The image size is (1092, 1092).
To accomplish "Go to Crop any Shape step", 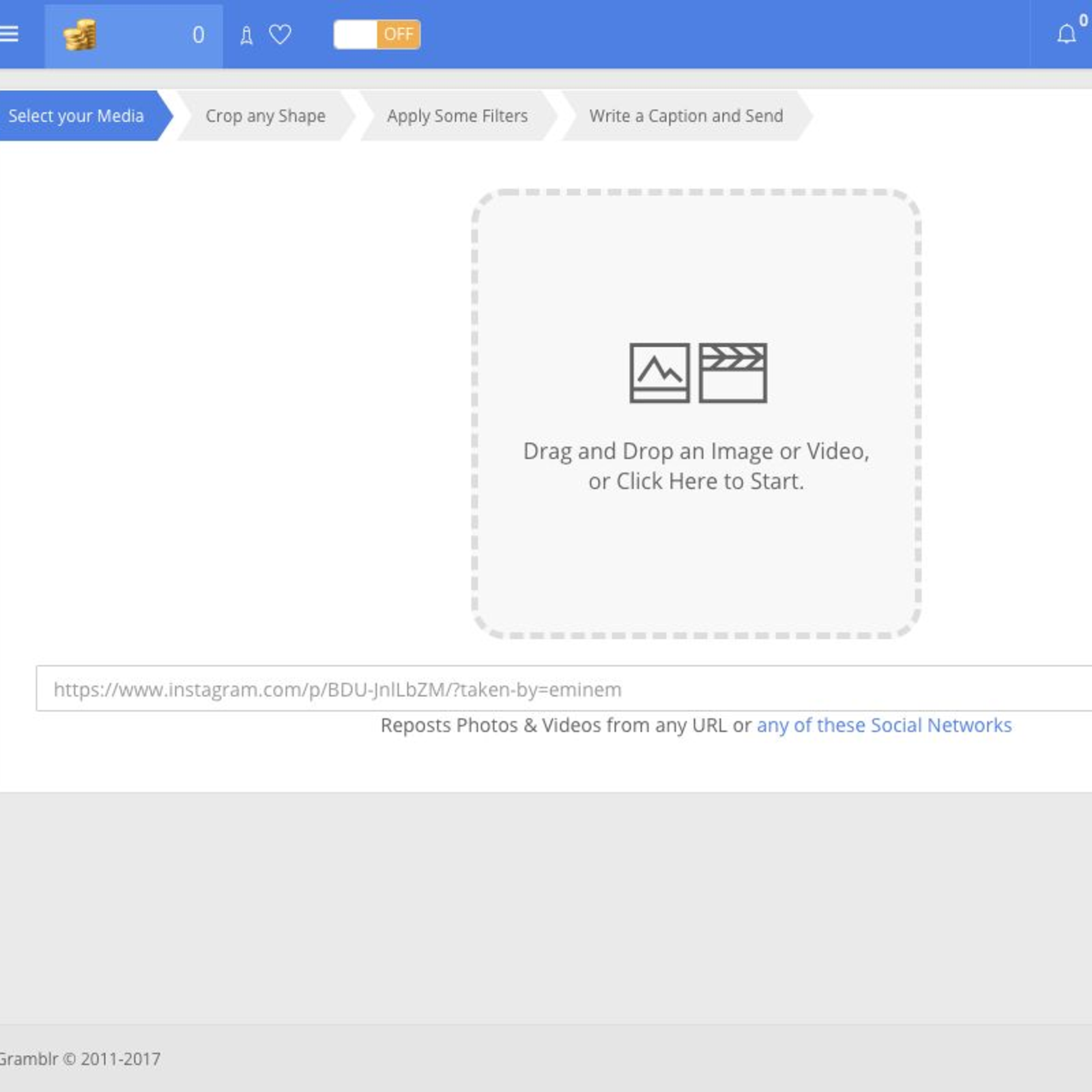I will (265, 115).
